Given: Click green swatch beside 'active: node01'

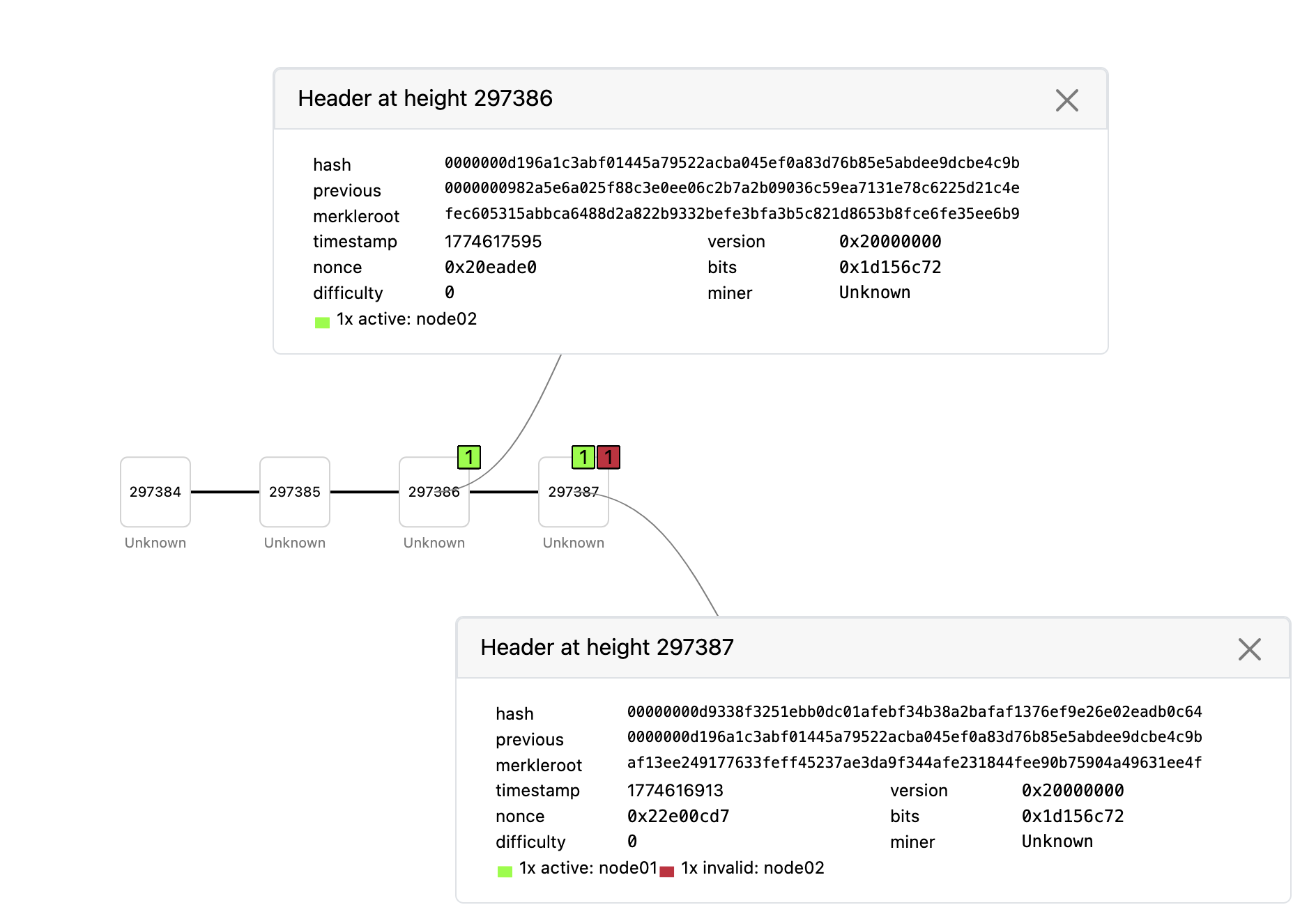Looking at the screenshot, I should point(505,871).
